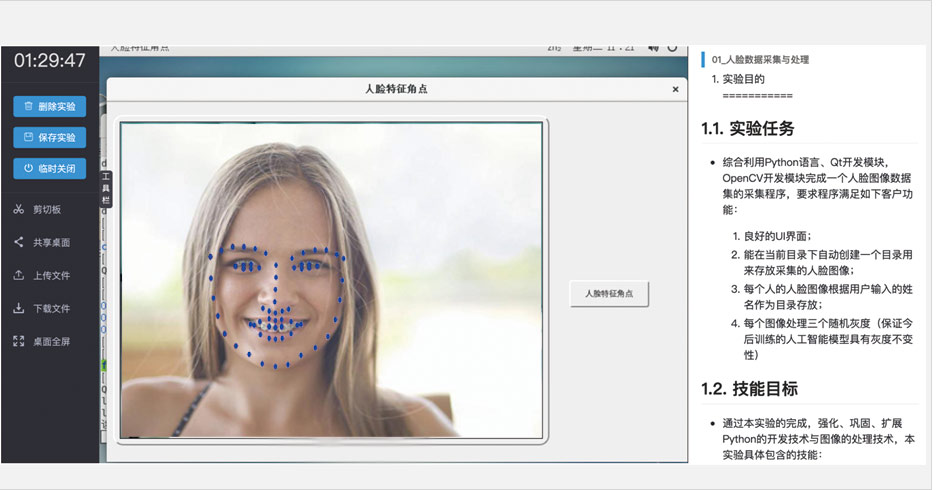Select the 共享桌面 share icon
The image size is (937, 490).
[19, 242]
